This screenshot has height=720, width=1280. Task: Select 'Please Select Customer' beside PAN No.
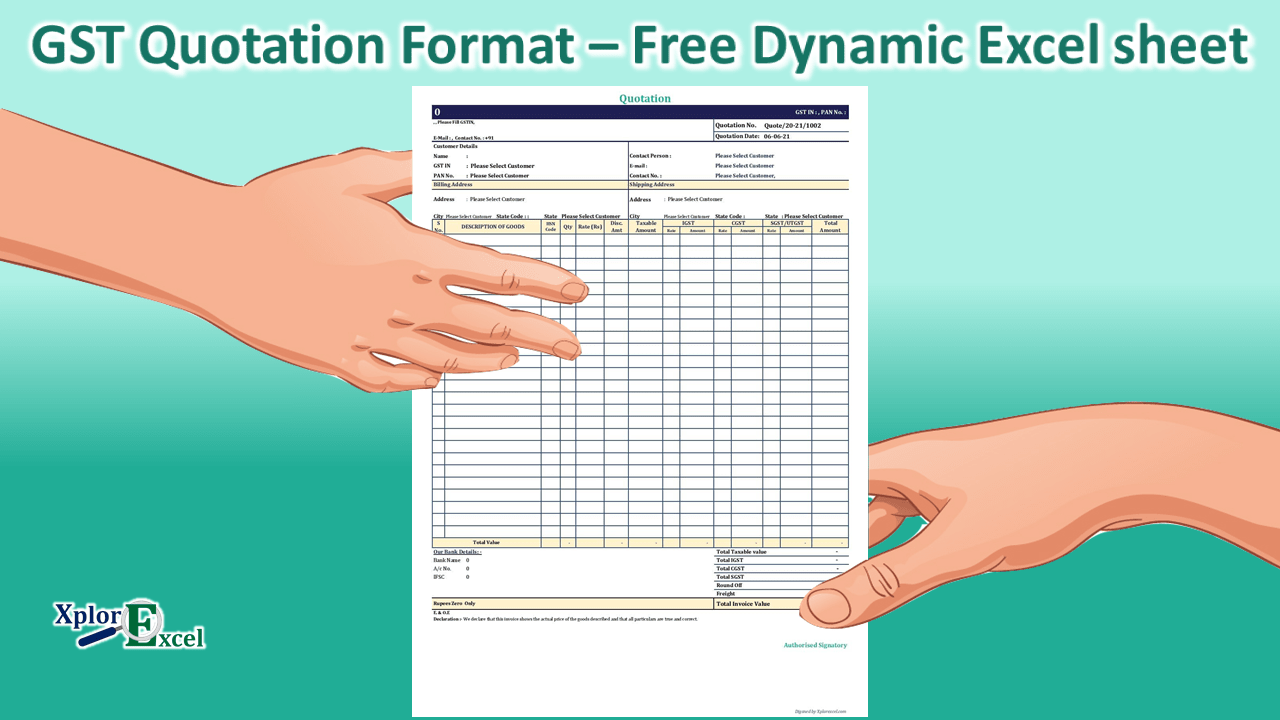click(499, 176)
